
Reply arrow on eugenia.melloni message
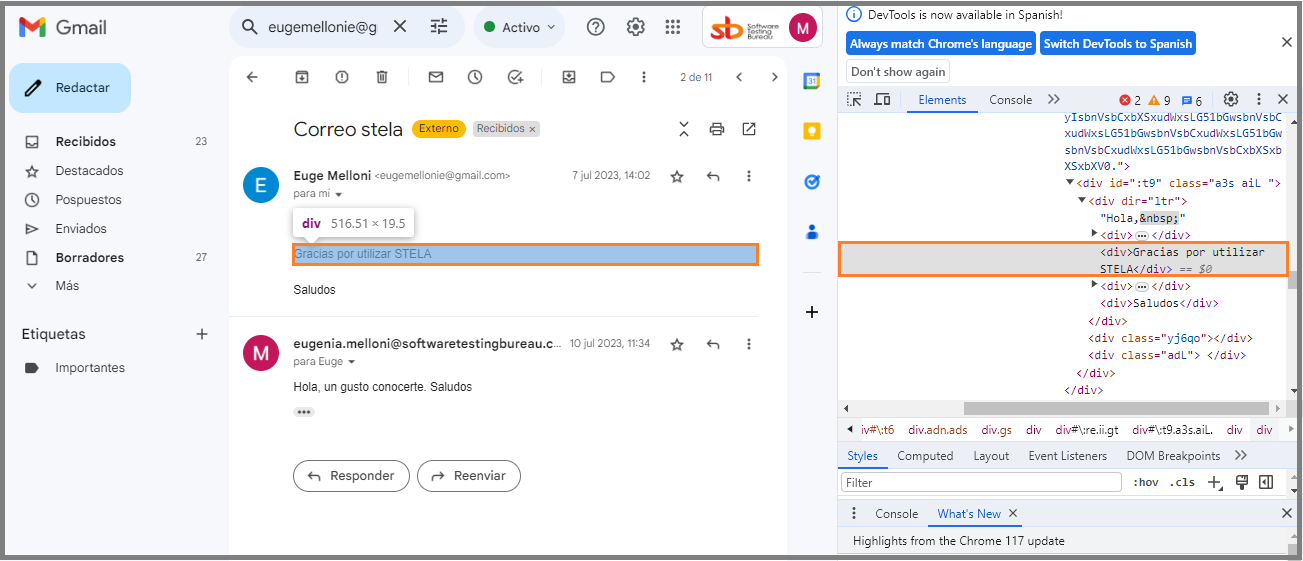(x=713, y=344)
